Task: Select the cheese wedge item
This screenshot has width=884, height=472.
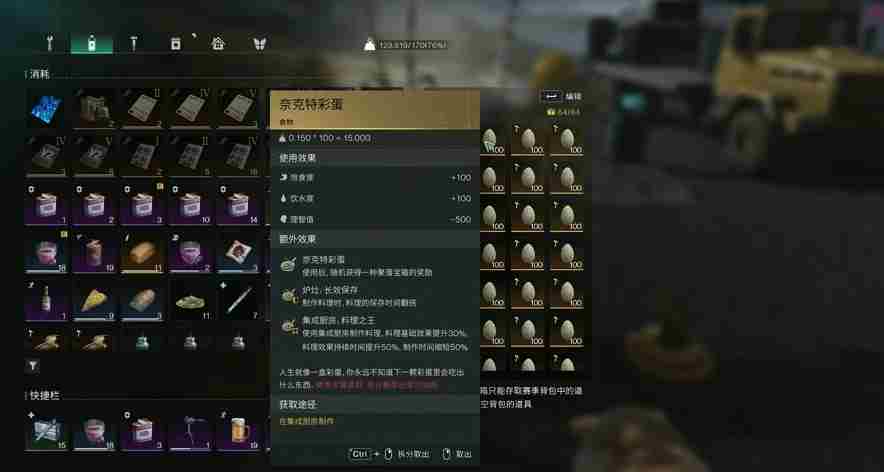Action: click(94, 301)
